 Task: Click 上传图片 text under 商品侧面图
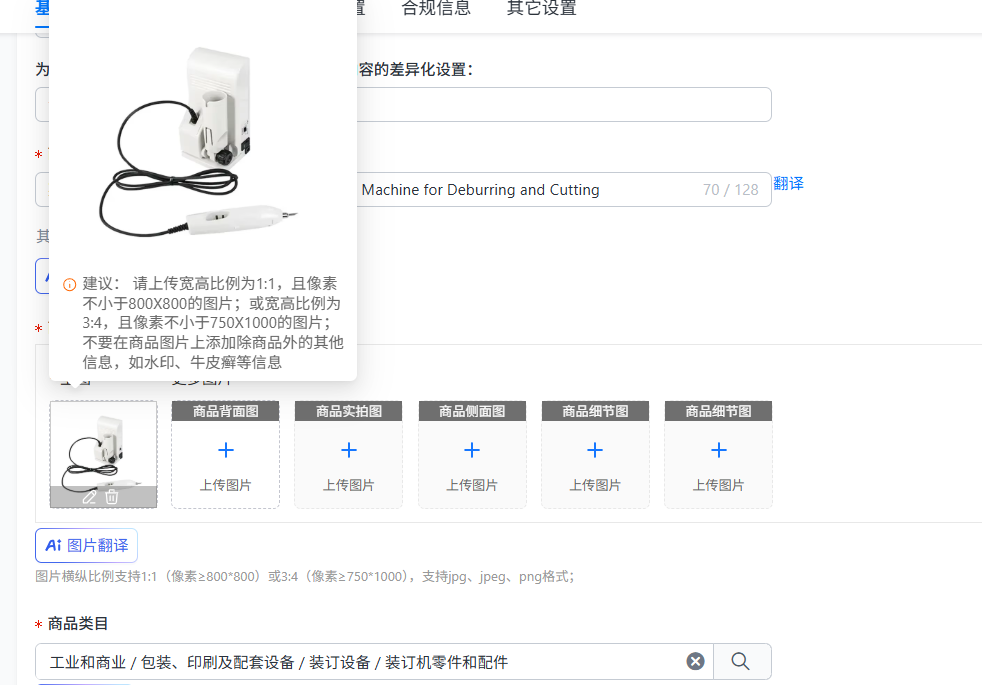point(472,485)
